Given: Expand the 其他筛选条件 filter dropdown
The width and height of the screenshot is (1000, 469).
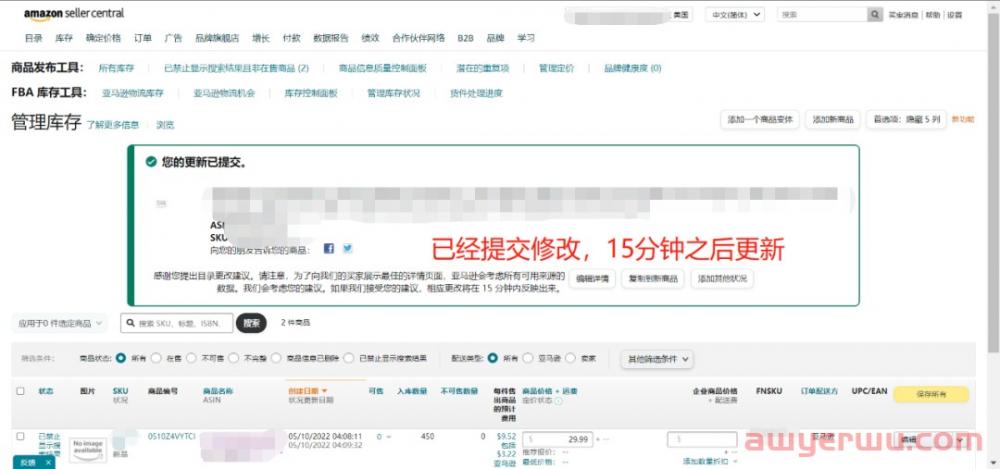Looking at the screenshot, I should tap(657, 358).
